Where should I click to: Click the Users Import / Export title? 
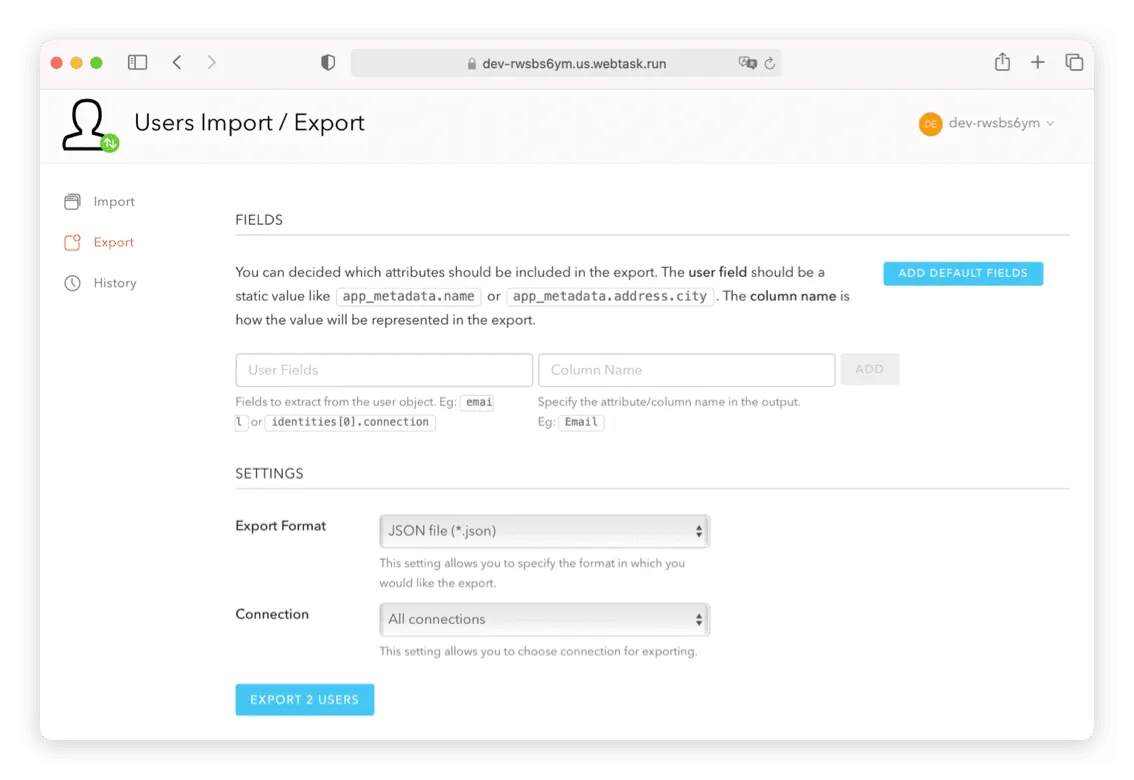249,123
